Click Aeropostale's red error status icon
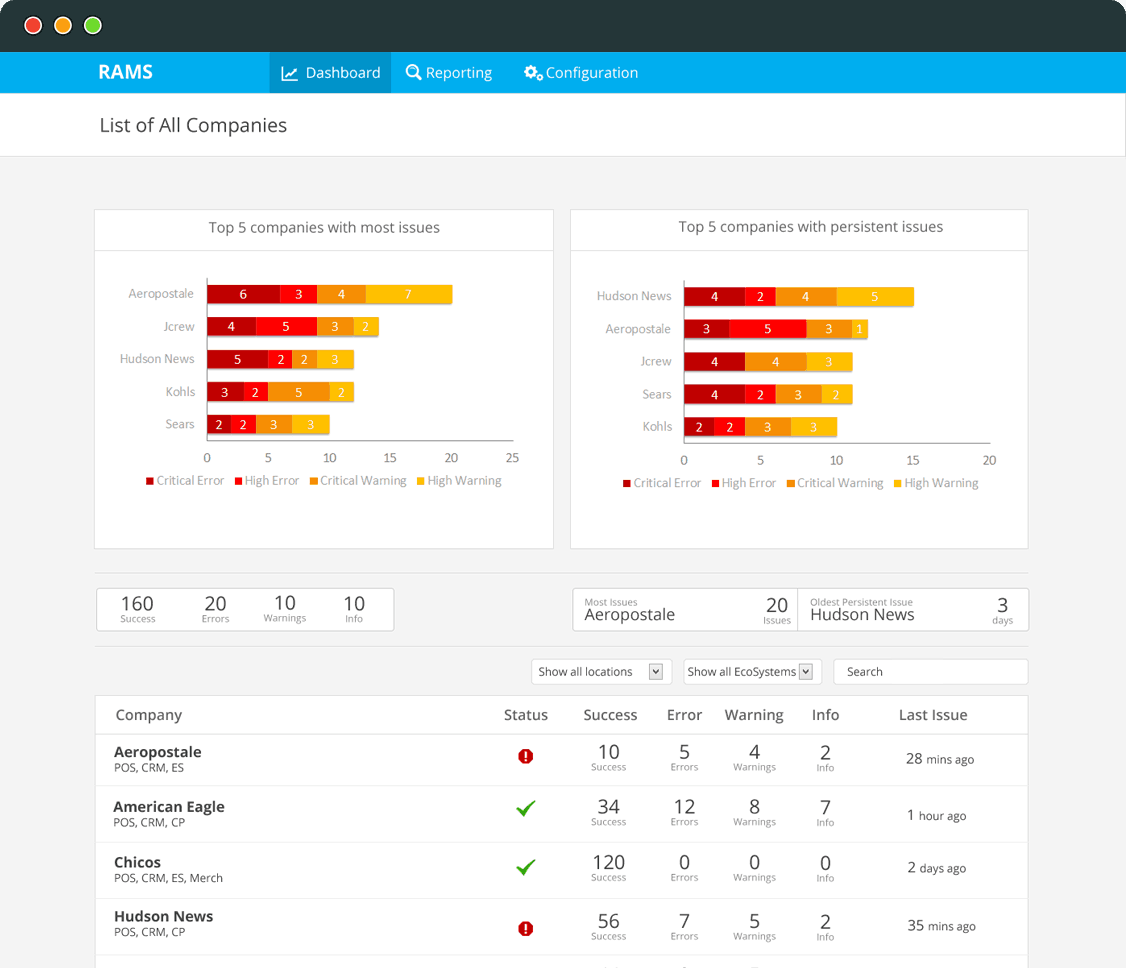The height and width of the screenshot is (968, 1126). pos(526,756)
